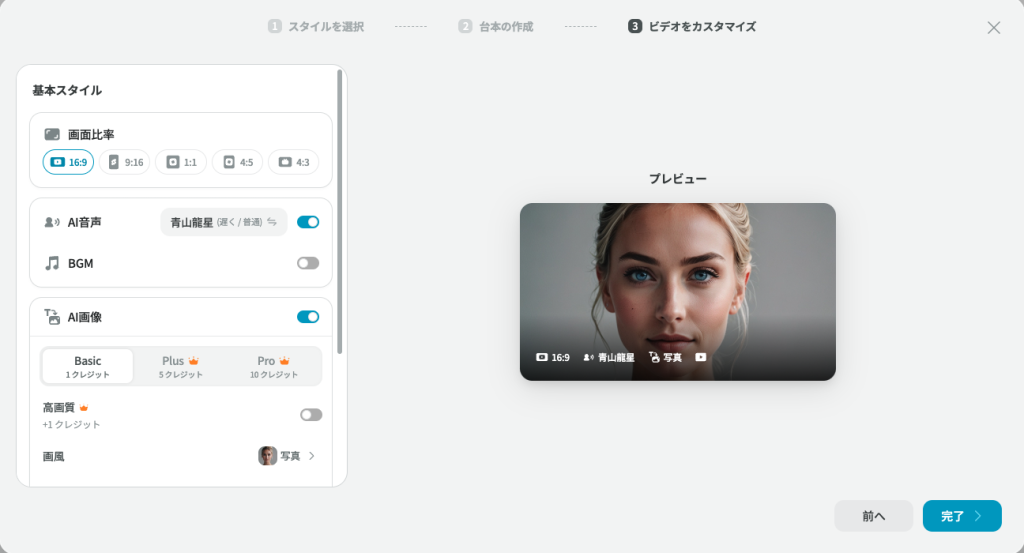Select the 9:16 vertical aspect ratio
This screenshot has height=553, width=1024.
pyautogui.click(x=125, y=162)
